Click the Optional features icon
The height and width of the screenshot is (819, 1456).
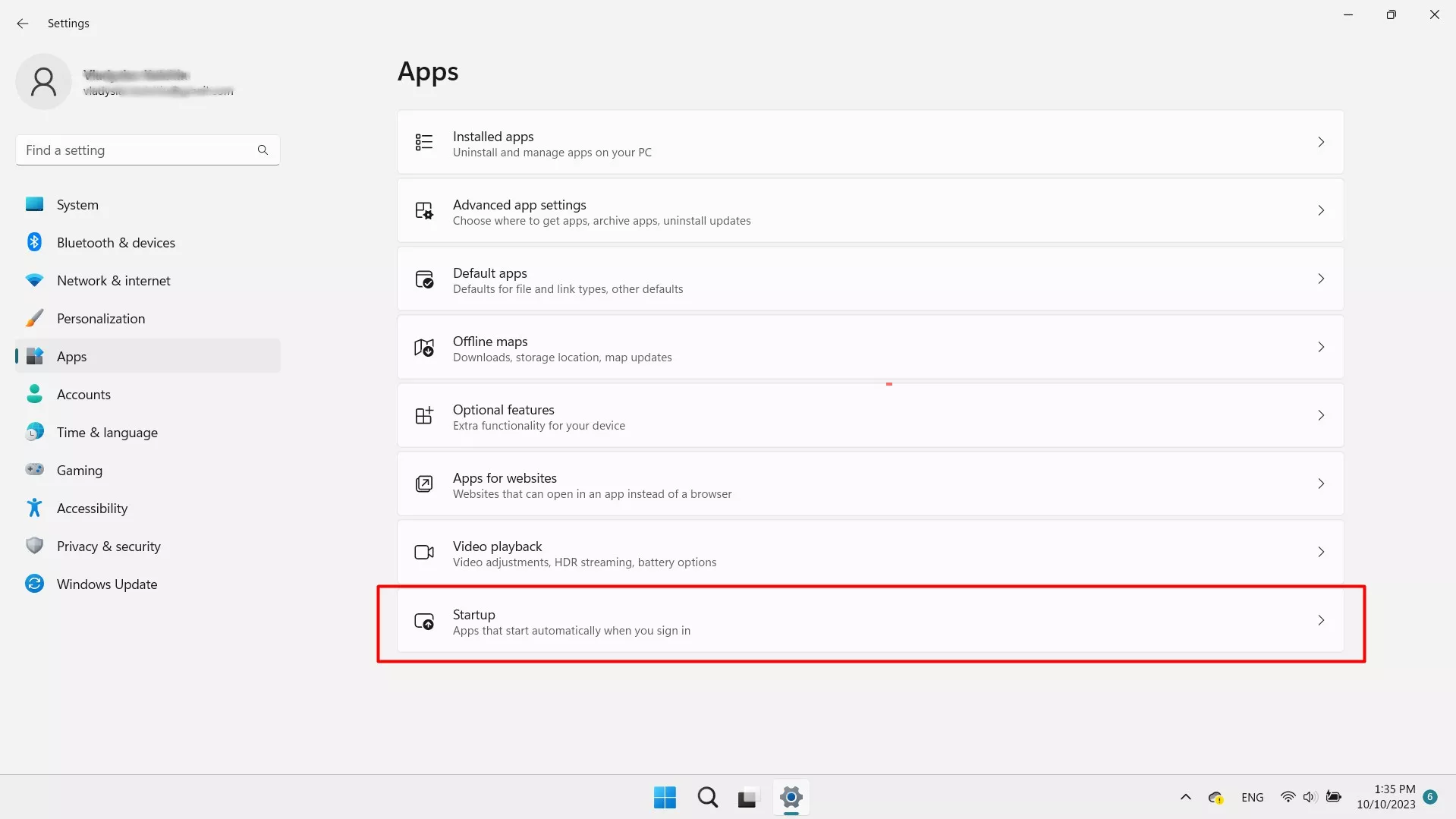423,416
